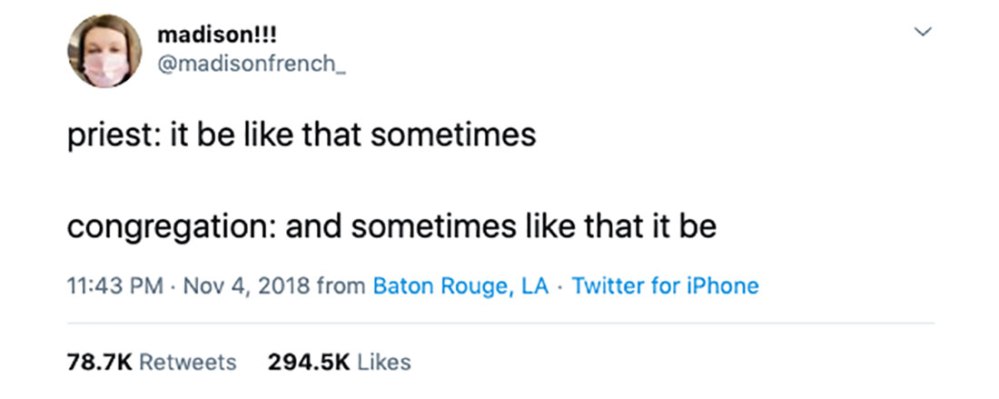Click the word "from" before the location

pos(341,286)
